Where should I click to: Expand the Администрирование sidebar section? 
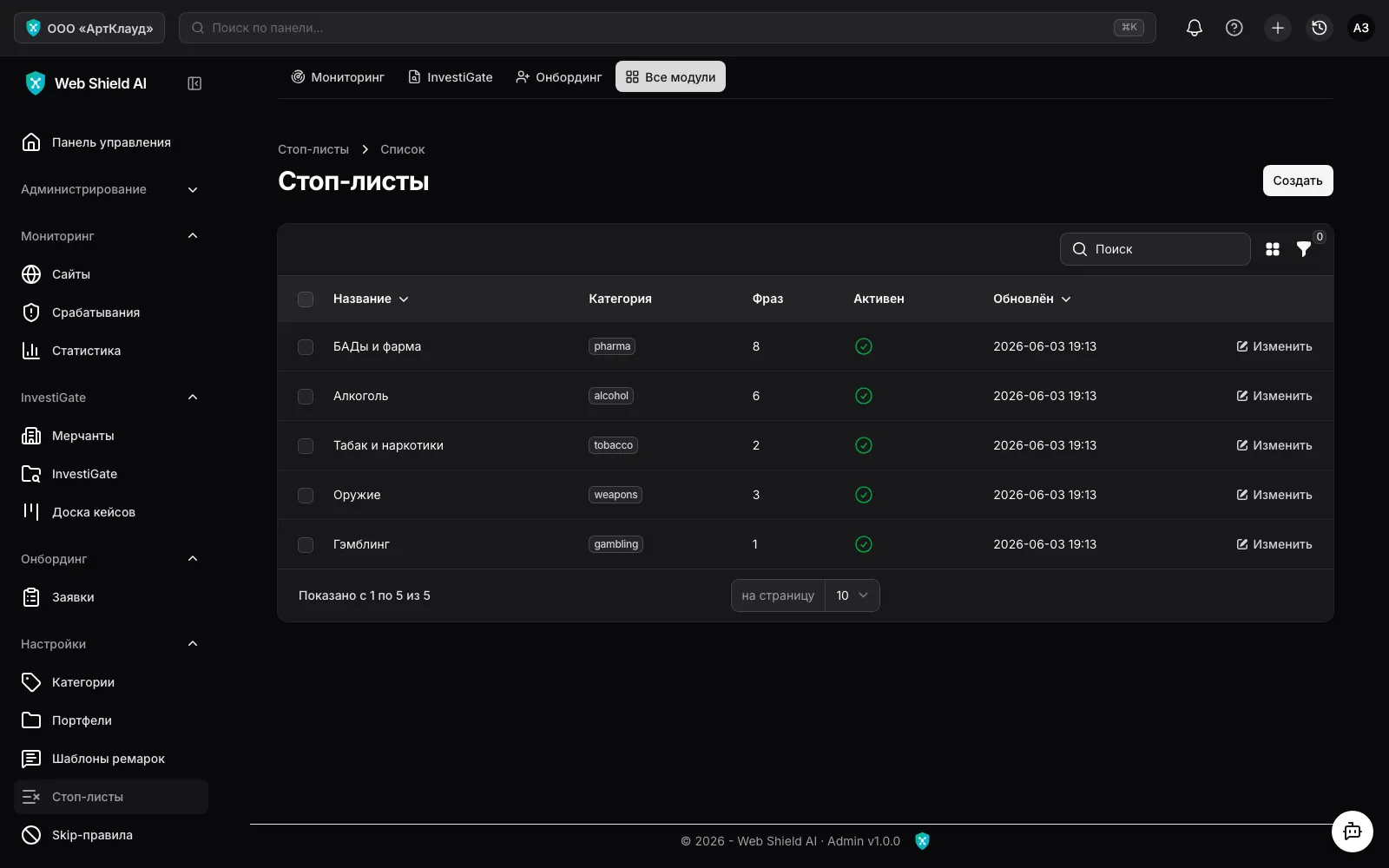(111, 189)
